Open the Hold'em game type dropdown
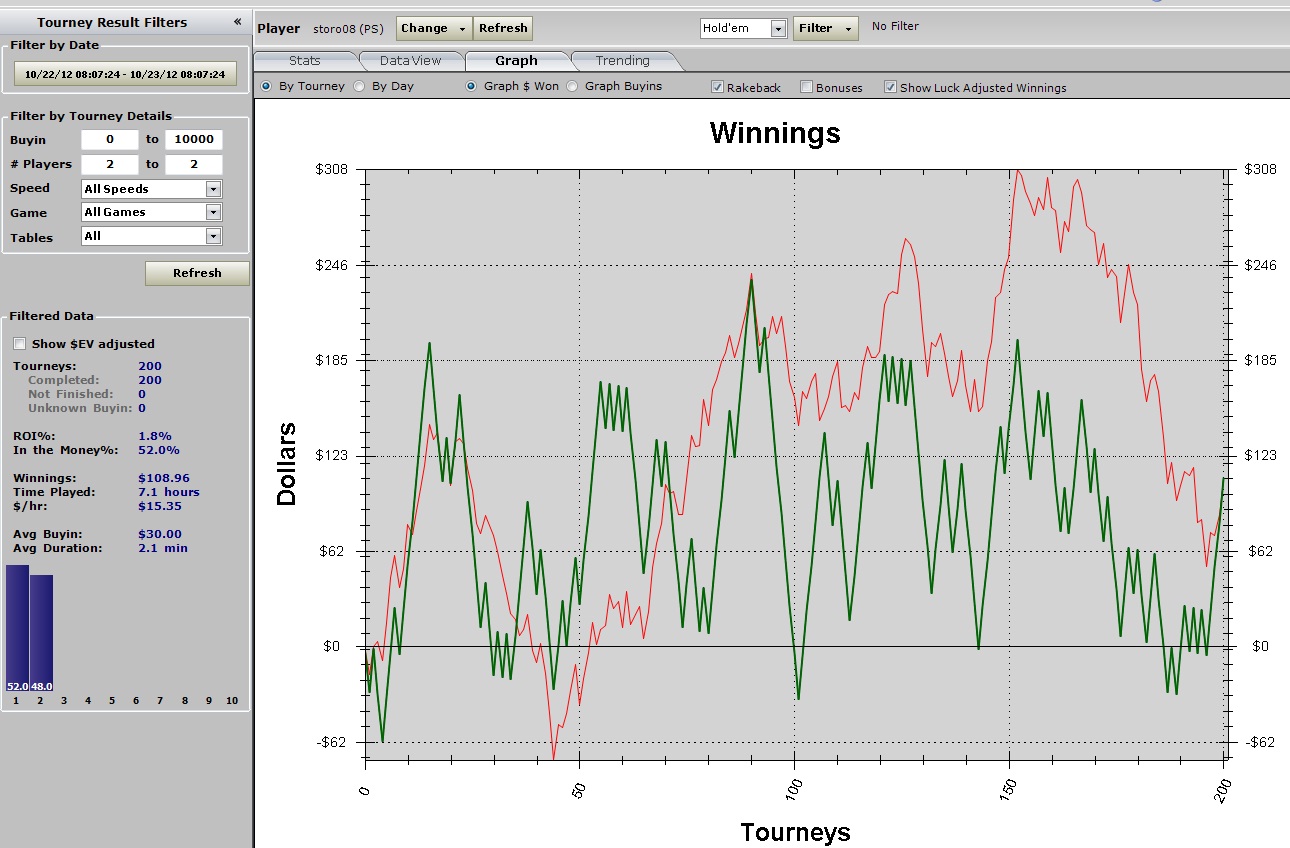This screenshot has height=848, width=1290. 744,29
